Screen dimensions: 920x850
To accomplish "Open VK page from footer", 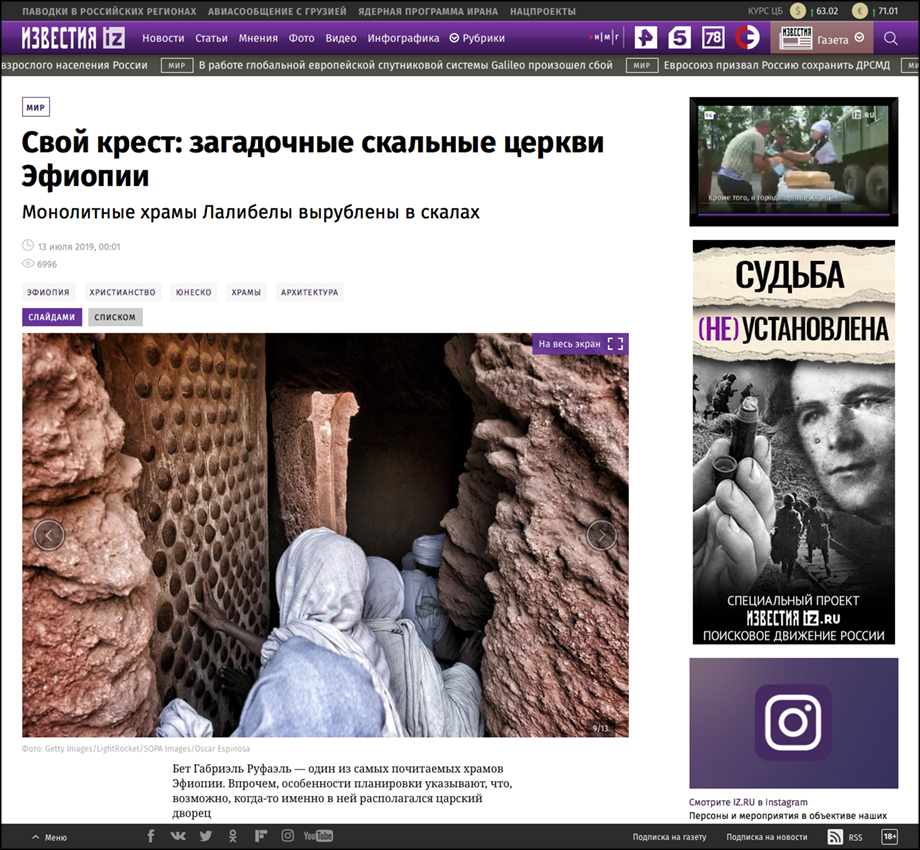I will (x=178, y=836).
